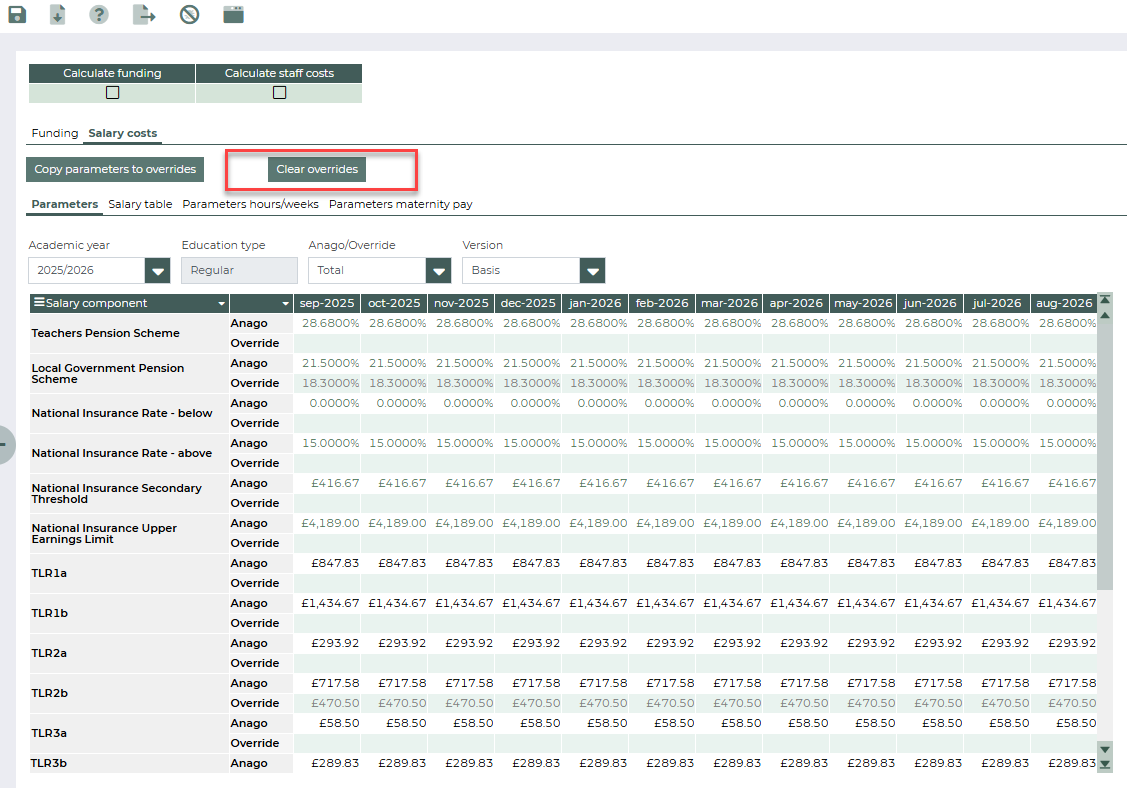Click the export document arrow icon

[x=145, y=15]
